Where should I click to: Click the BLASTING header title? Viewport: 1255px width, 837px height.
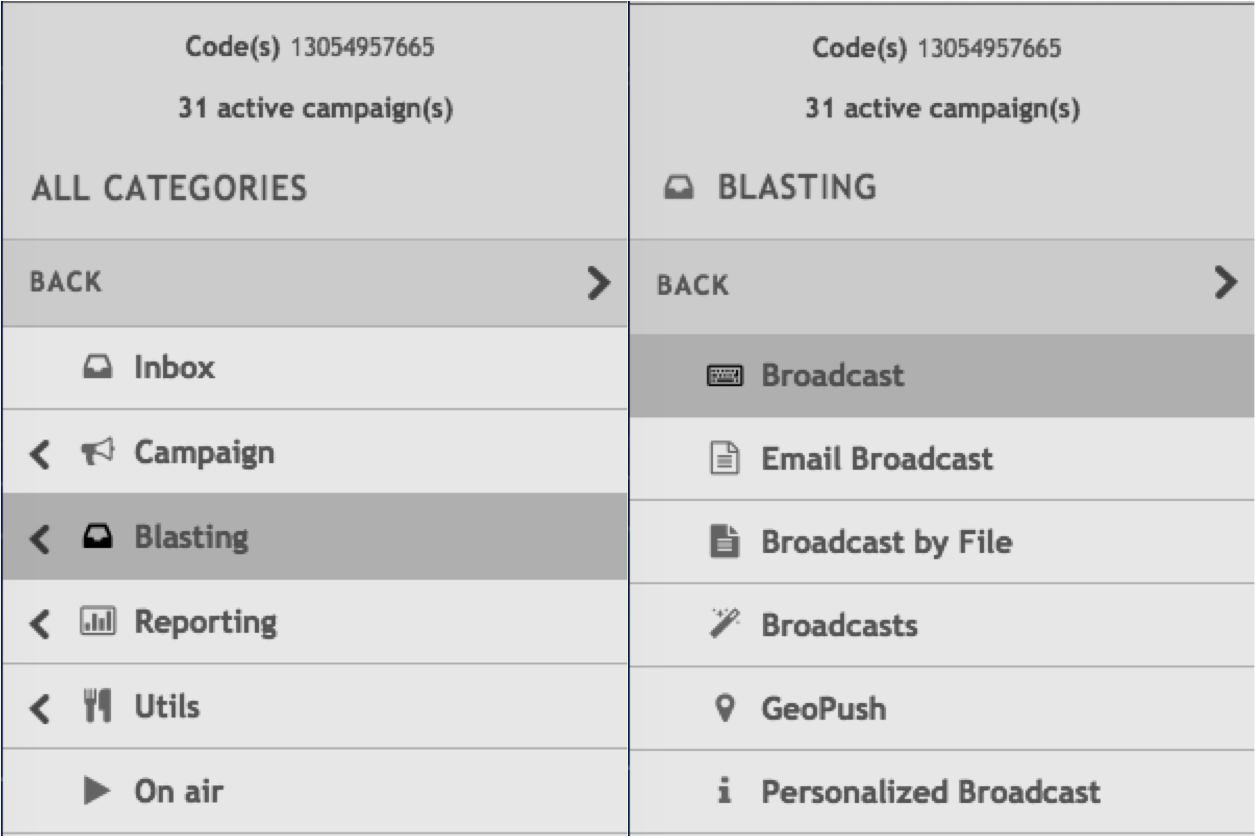tap(797, 188)
